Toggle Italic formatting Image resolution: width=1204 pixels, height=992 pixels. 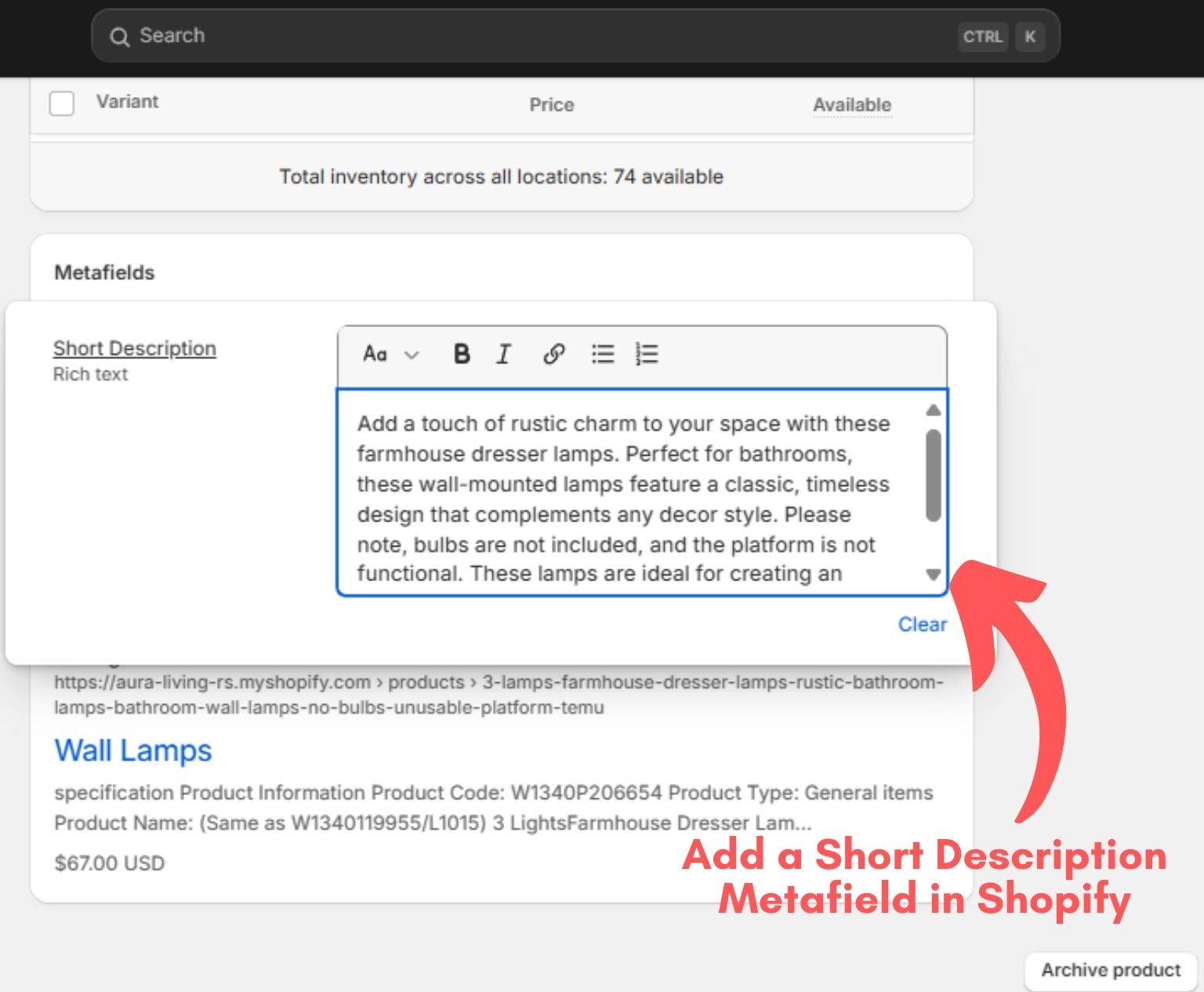[x=504, y=354]
